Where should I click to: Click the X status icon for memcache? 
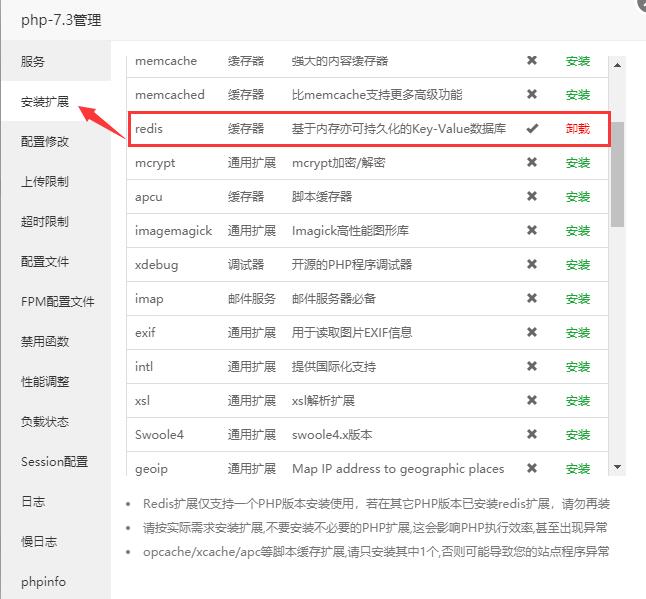coord(532,61)
